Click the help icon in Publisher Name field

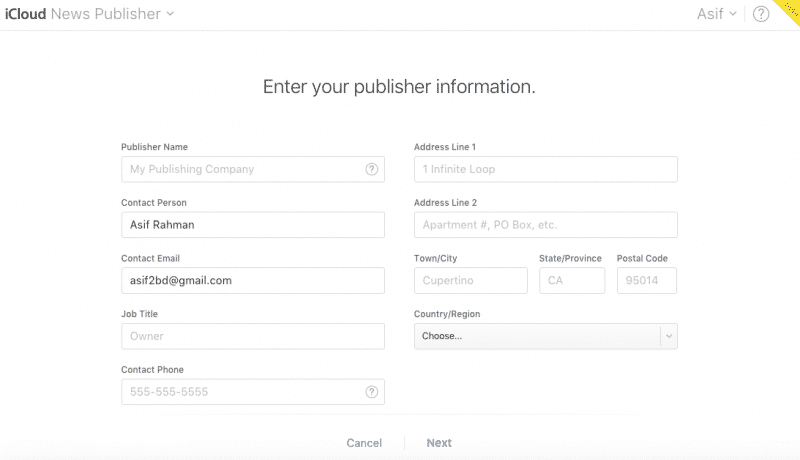pyautogui.click(x=372, y=170)
